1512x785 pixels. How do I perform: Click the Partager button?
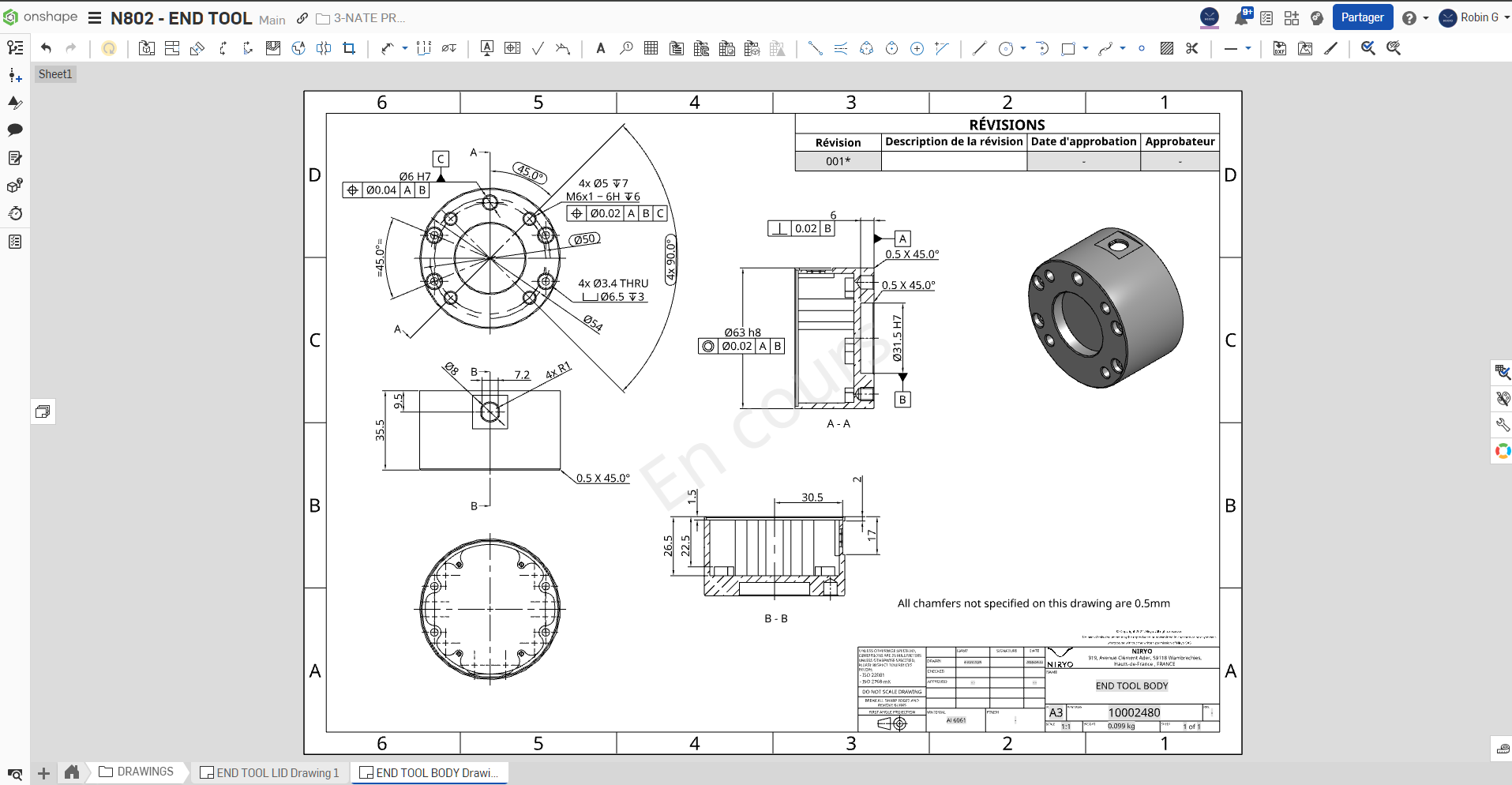pyautogui.click(x=1363, y=17)
